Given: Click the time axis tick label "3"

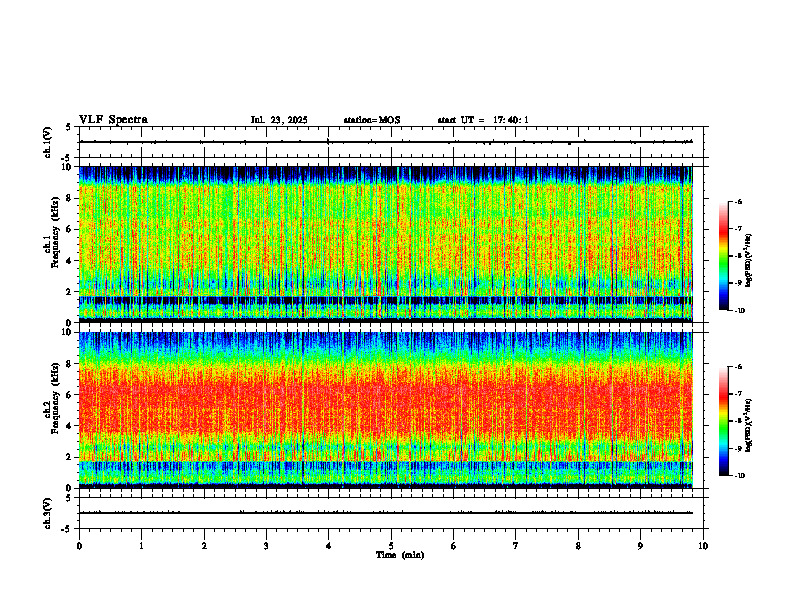Looking at the screenshot, I should click(266, 546).
